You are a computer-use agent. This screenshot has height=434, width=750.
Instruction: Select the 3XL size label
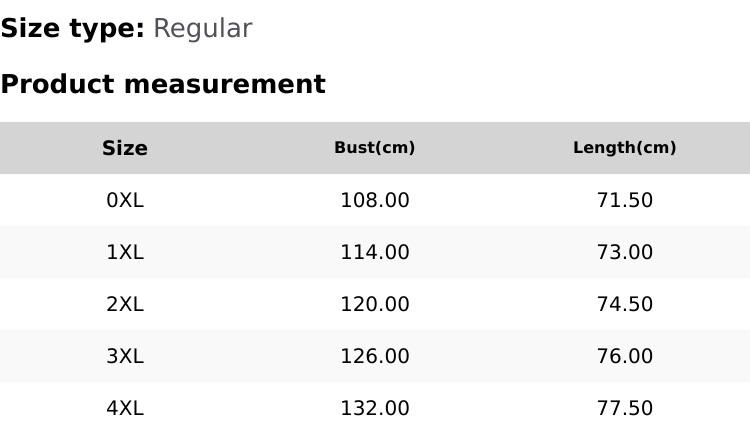(125, 356)
